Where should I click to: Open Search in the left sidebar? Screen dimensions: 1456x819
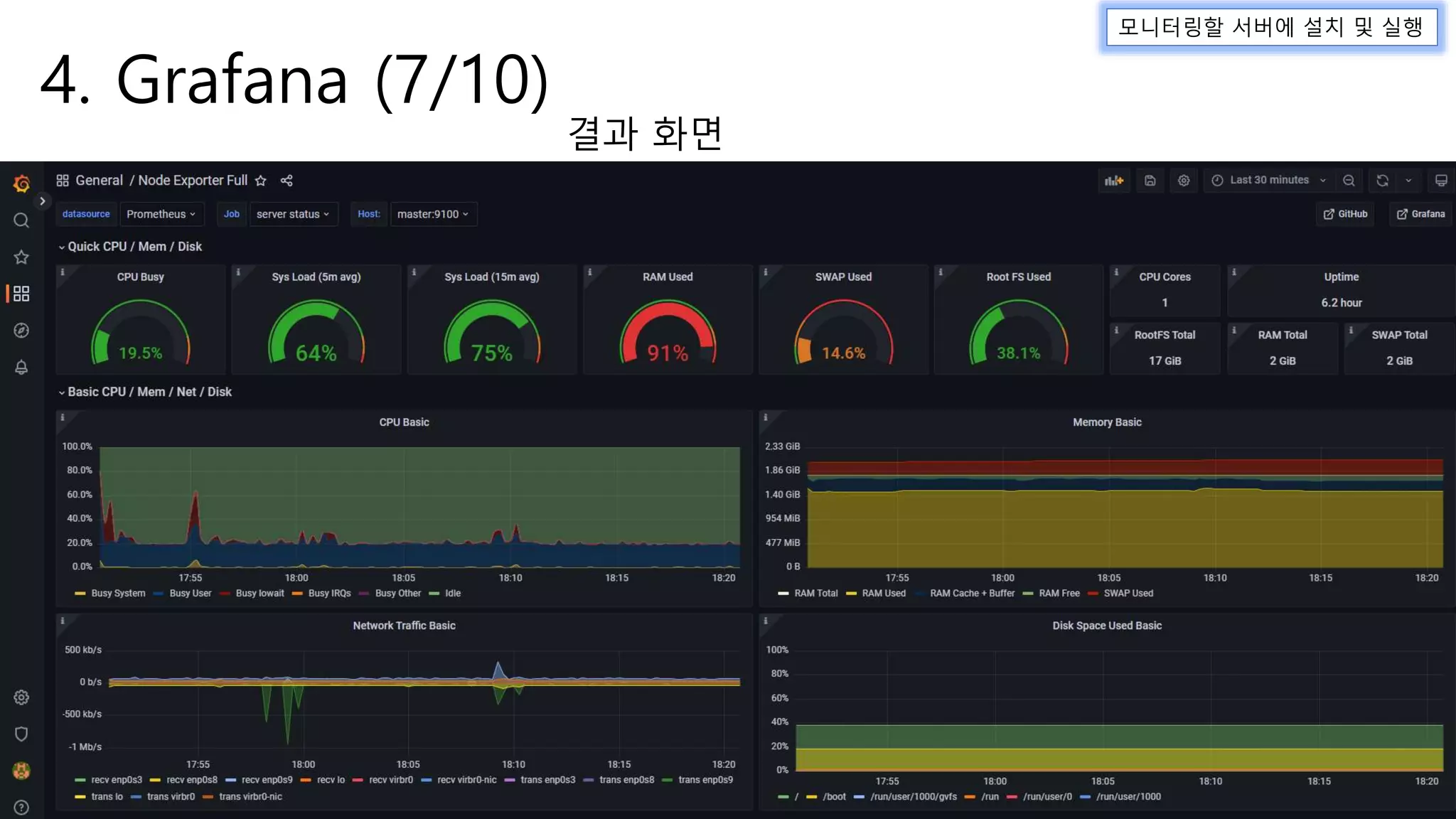(21, 220)
